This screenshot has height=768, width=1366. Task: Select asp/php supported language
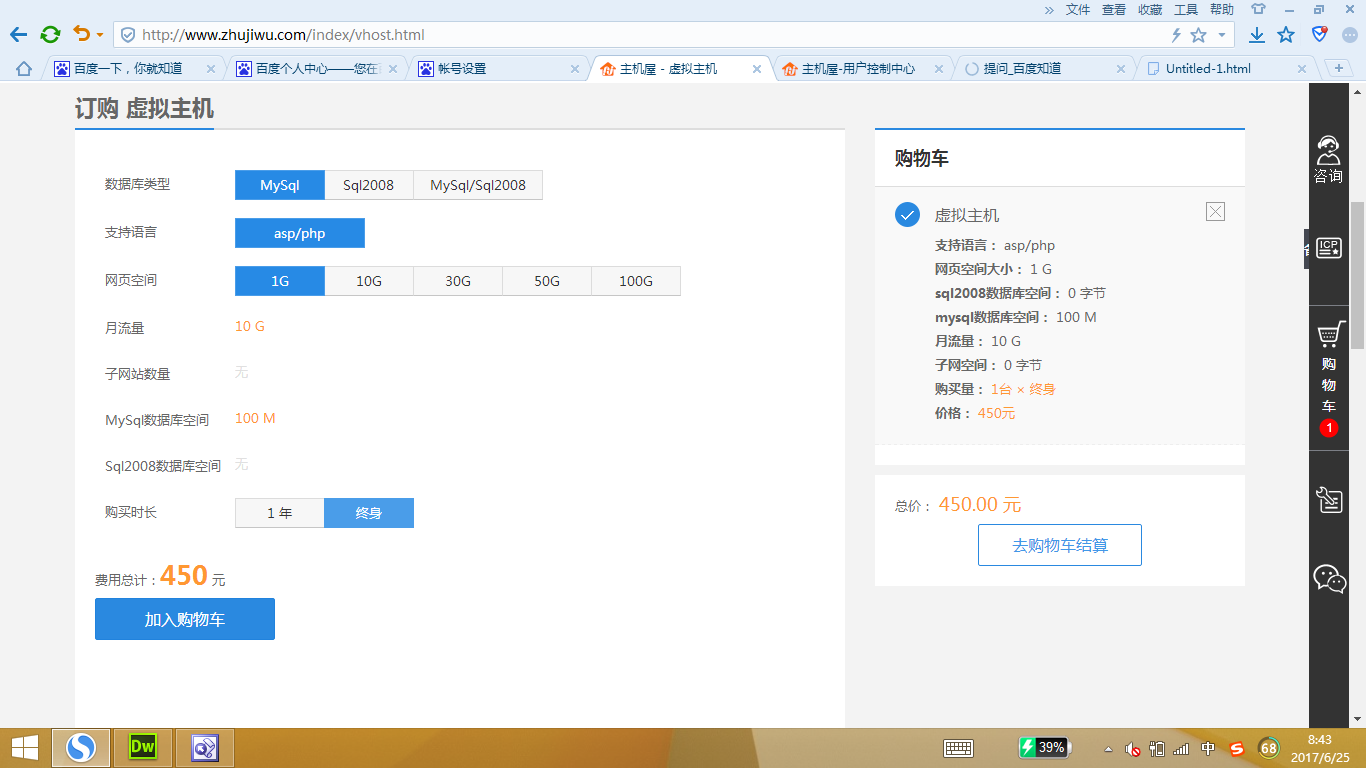coord(300,233)
